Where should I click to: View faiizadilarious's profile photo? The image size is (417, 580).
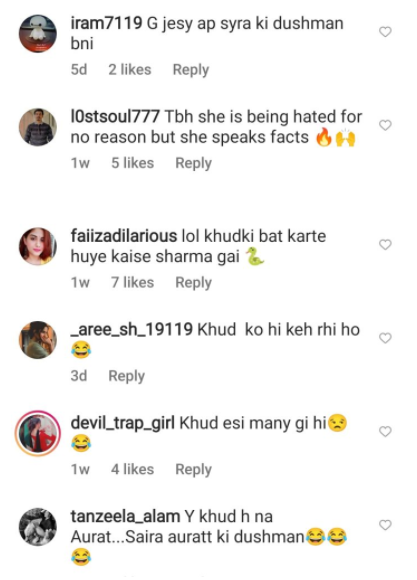[38, 246]
